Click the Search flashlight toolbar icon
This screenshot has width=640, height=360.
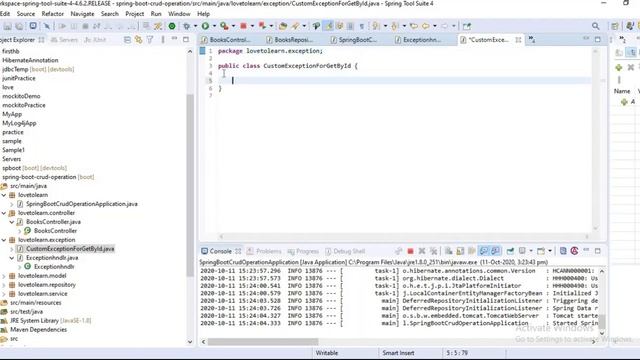[x=296, y=26]
